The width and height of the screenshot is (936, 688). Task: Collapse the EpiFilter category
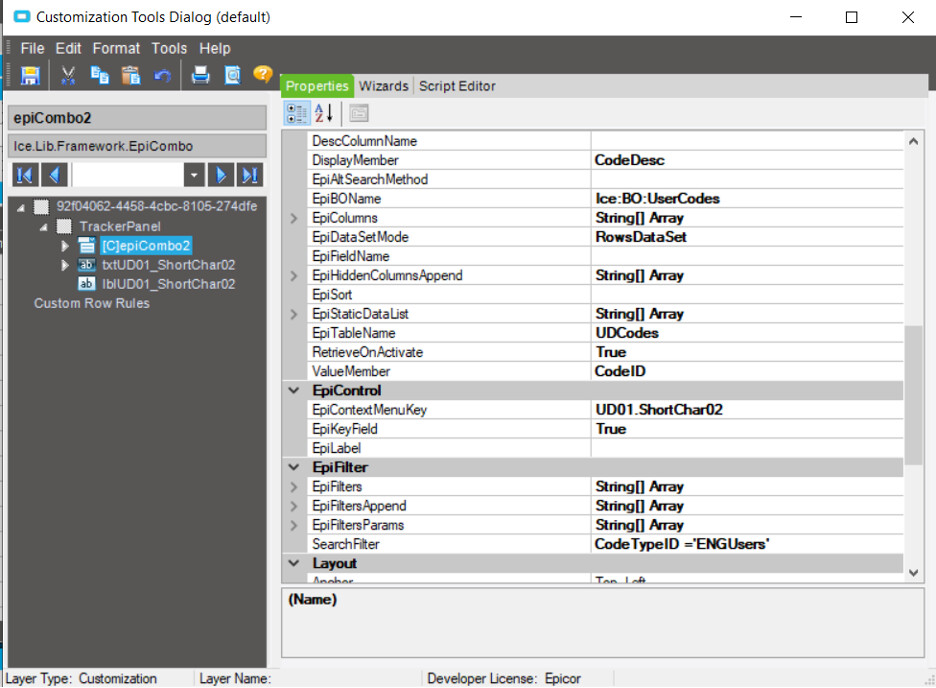tap(294, 467)
